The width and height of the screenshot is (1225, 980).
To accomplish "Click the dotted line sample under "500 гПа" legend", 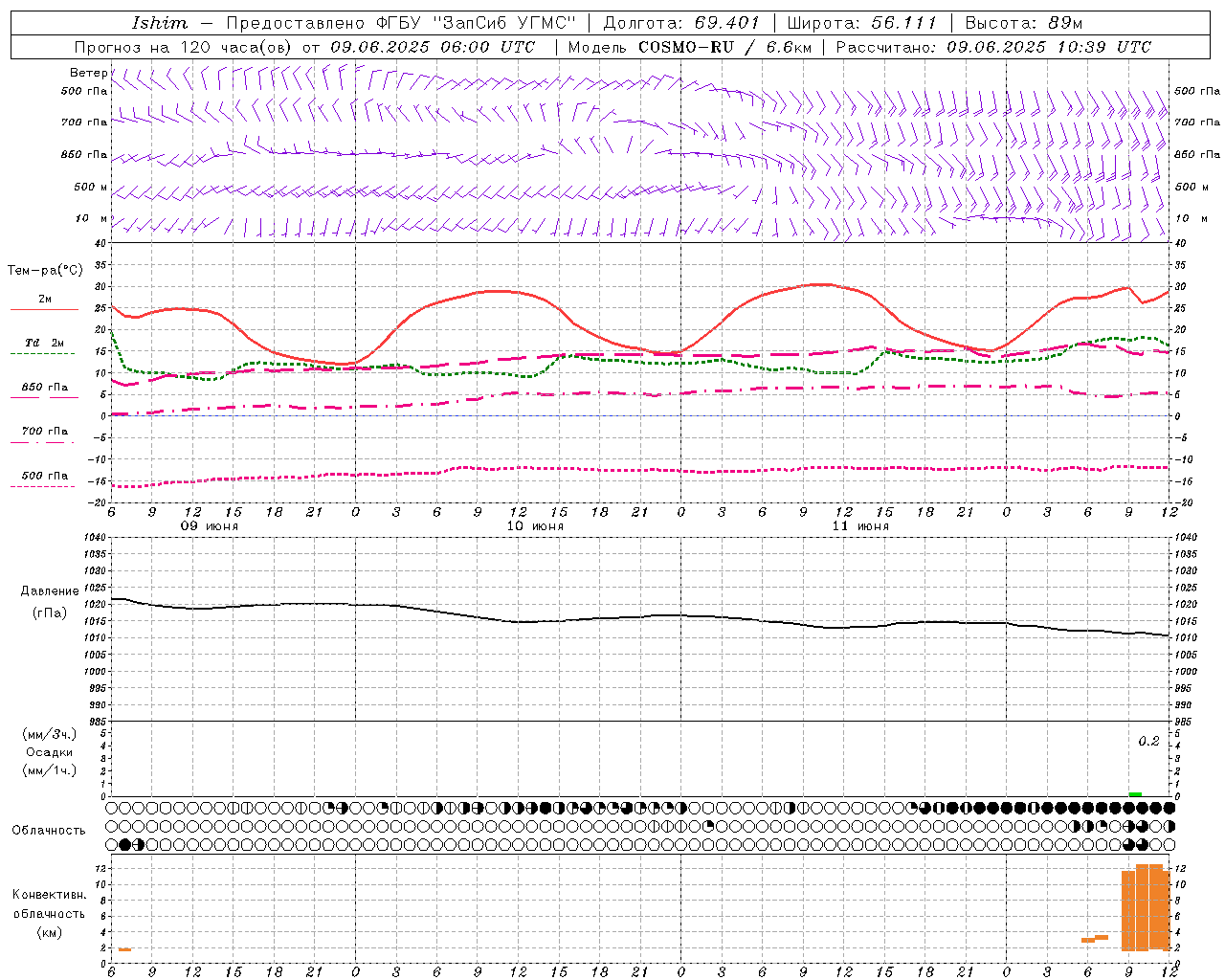I will tap(42, 486).
